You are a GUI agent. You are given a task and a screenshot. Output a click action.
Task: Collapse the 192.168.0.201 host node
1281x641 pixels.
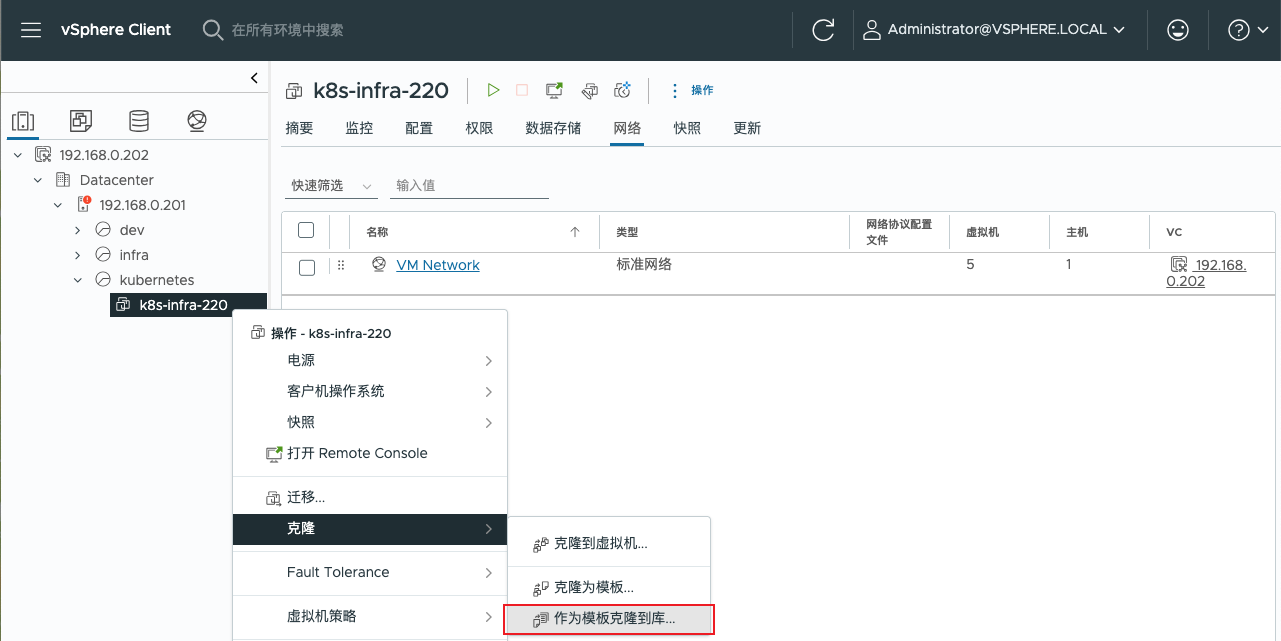tap(58, 205)
